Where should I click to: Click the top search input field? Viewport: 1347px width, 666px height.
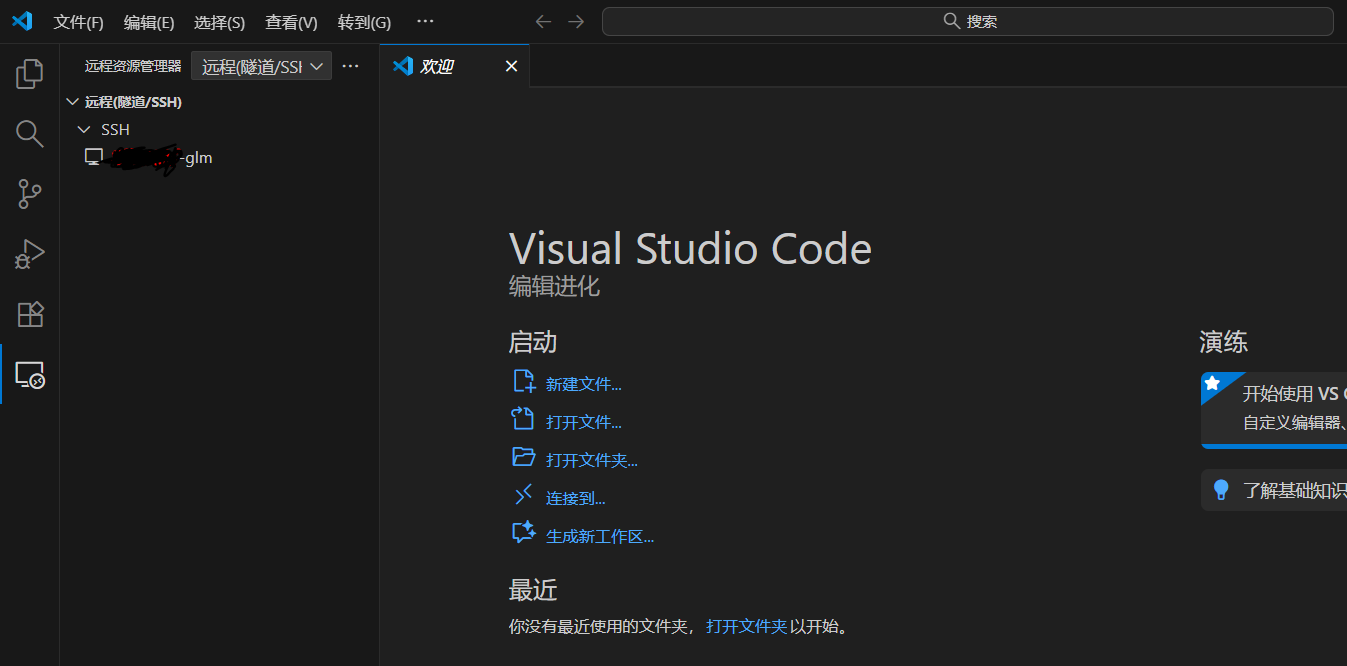[x=967, y=21]
